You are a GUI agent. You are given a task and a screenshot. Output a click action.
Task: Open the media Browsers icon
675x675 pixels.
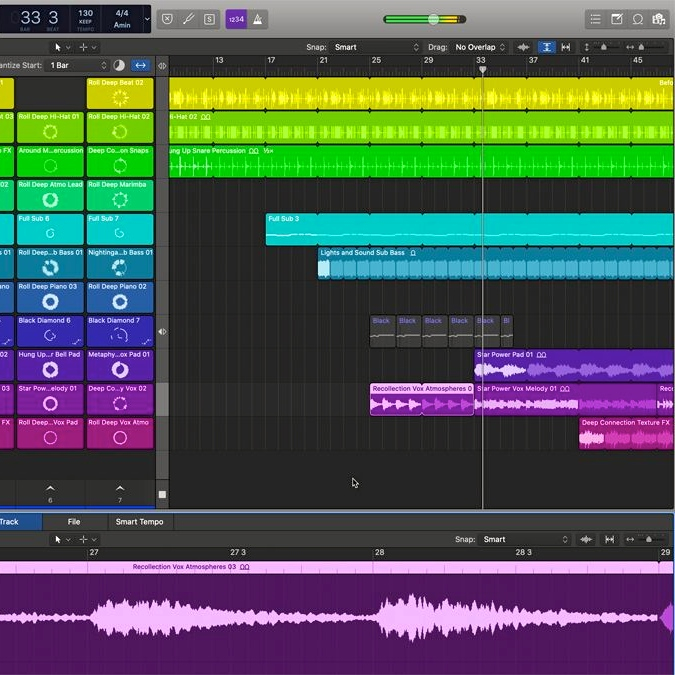click(x=659, y=19)
